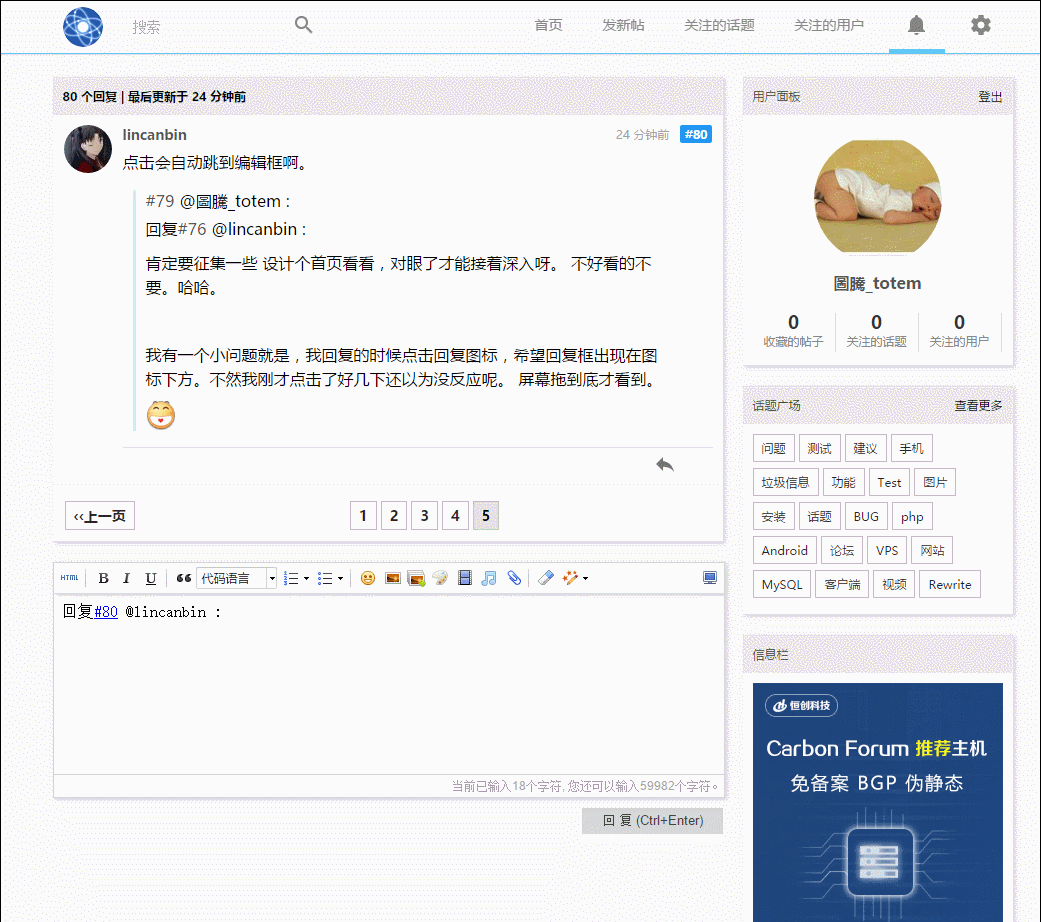Toggle italic formatting in the editor
Image resolution: width=1041 pixels, height=922 pixels.
126,578
